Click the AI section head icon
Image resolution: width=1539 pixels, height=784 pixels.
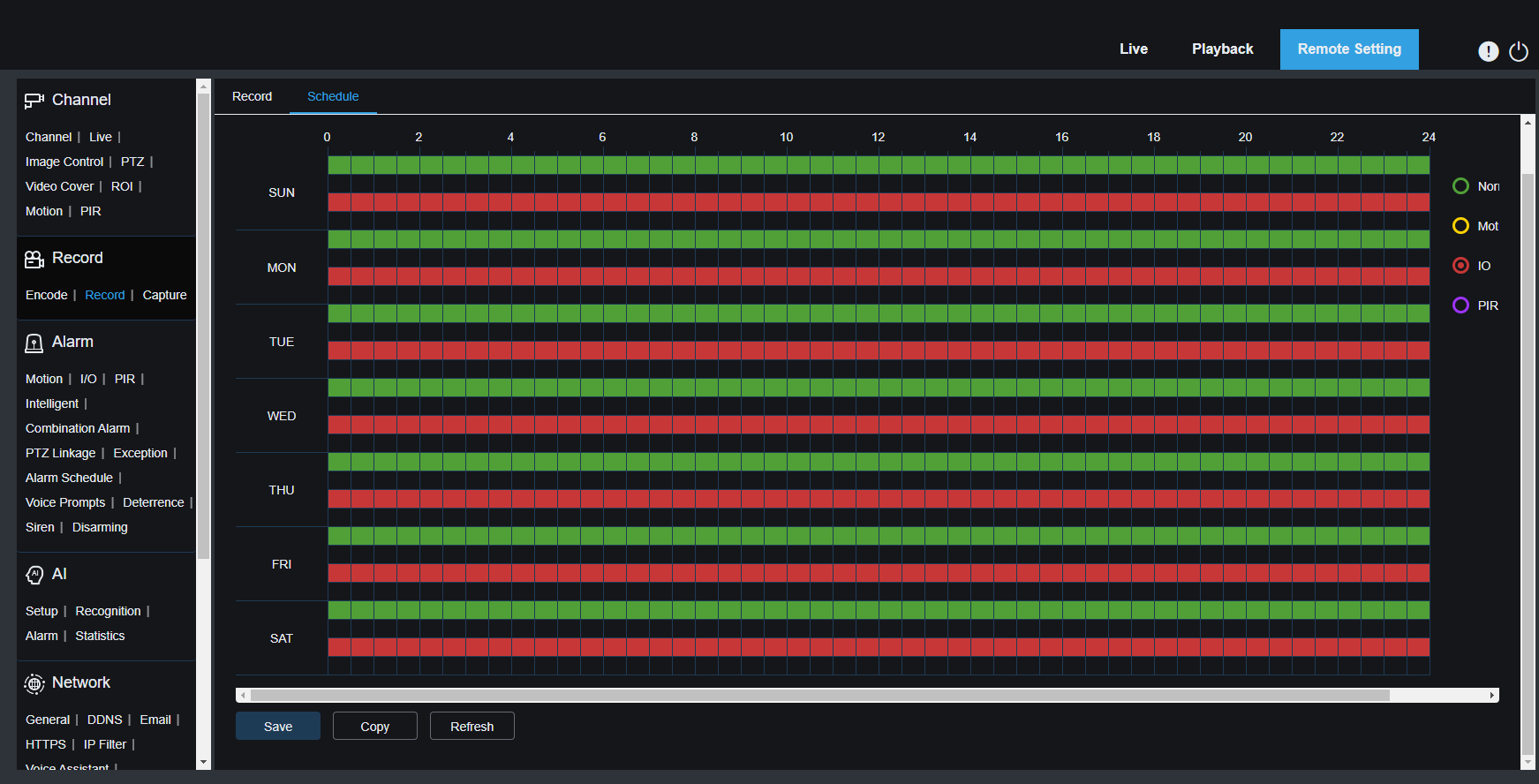34,575
